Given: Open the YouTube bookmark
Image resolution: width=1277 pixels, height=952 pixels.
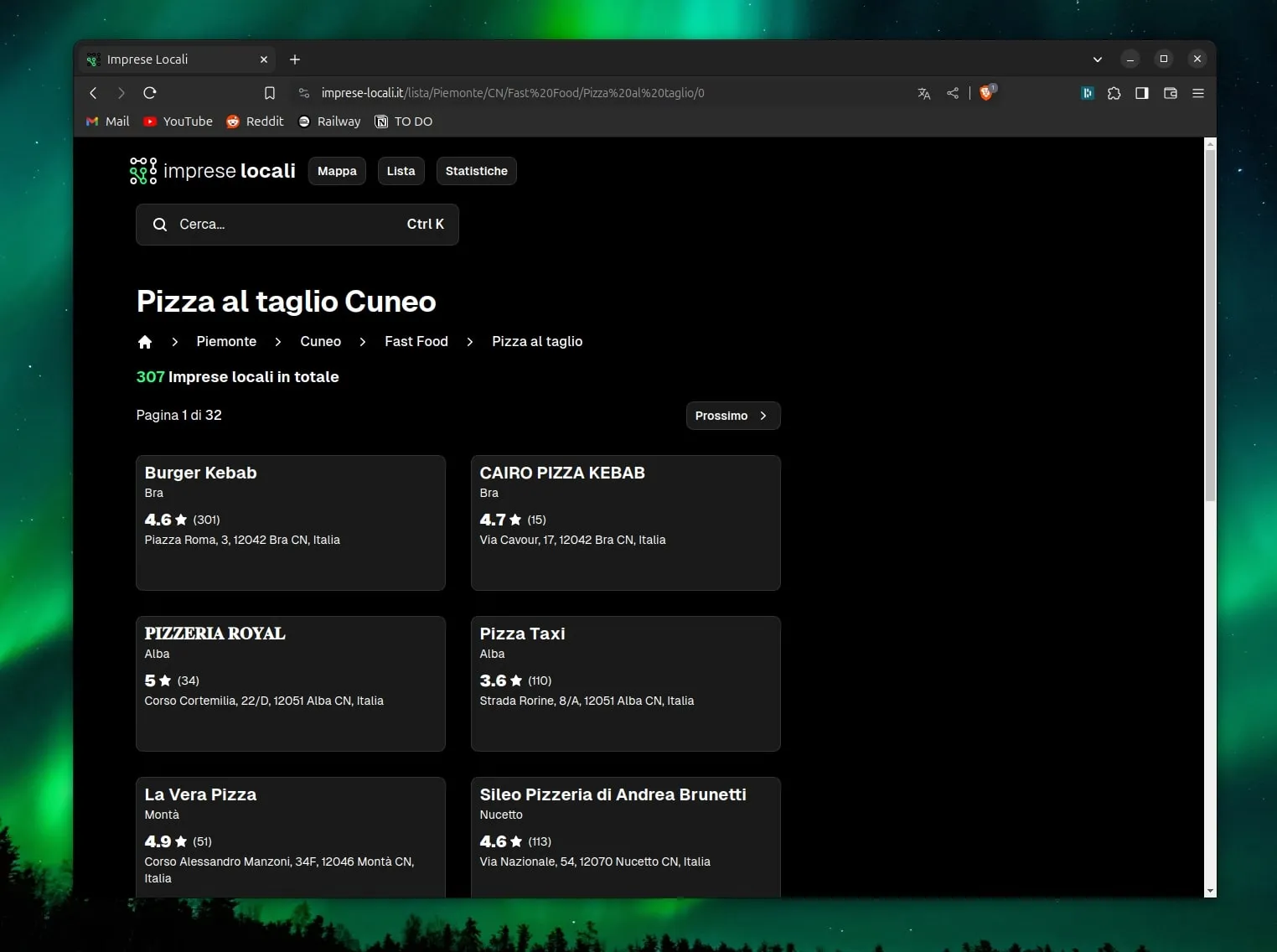Looking at the screenshot, I should [x=177, y=122].
